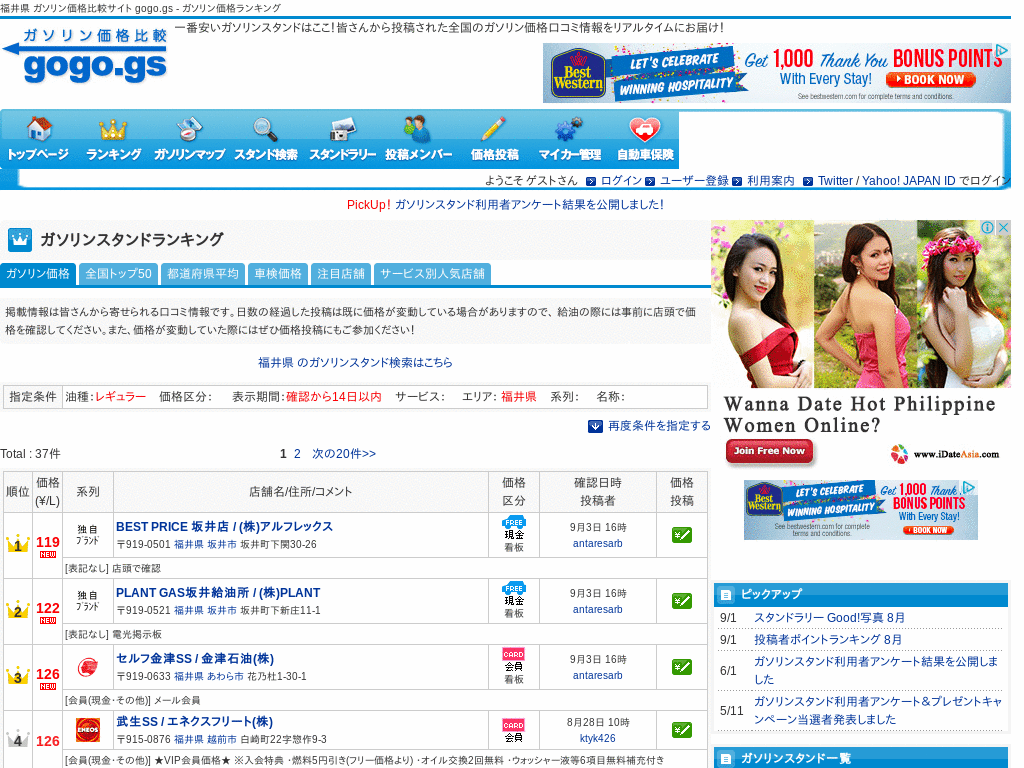Open poster ktyk426 profile link
Viewport: 1024px width, 768px height.
point(598,739)
